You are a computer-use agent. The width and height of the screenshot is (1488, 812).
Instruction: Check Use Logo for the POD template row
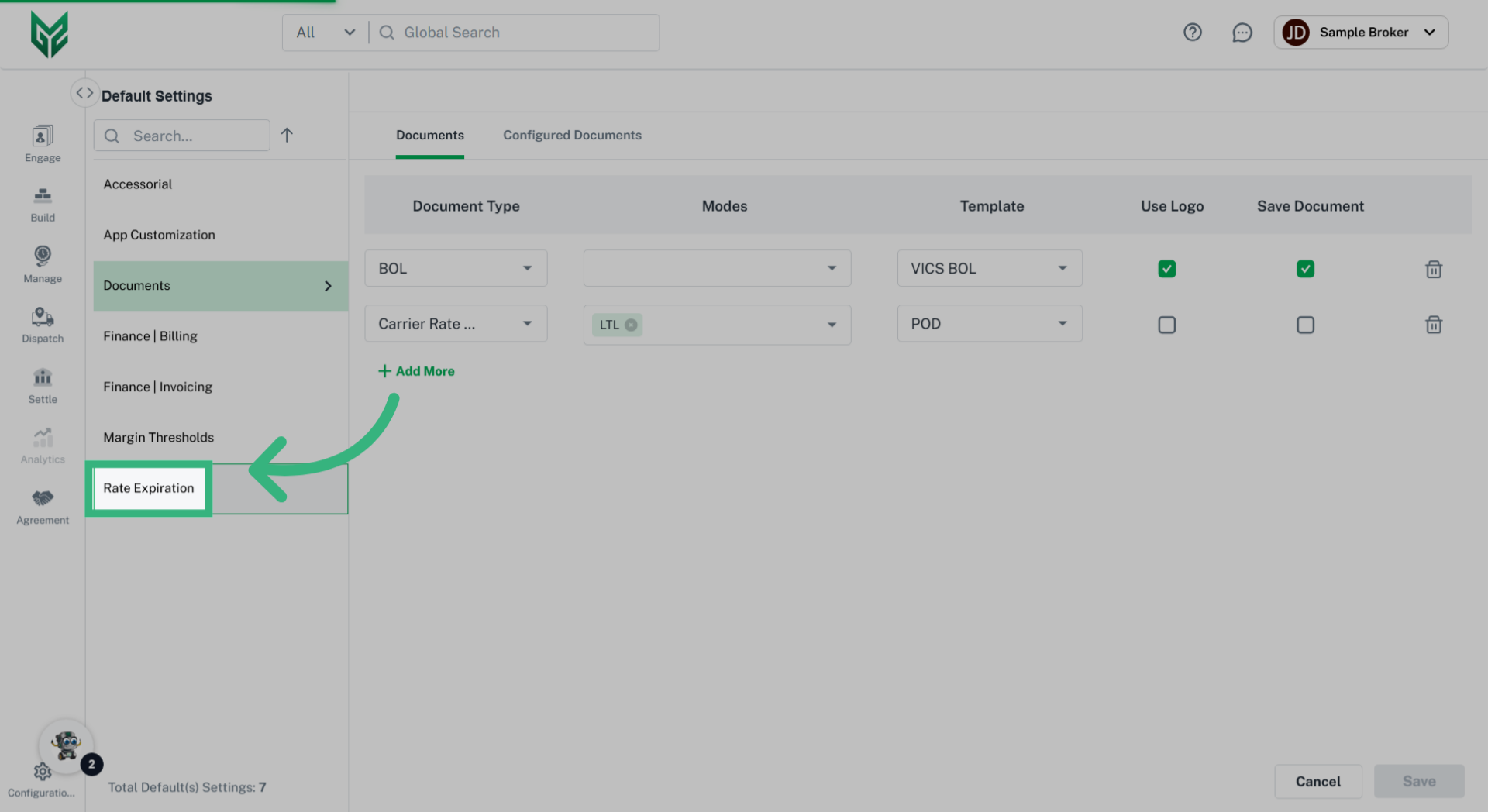pos(1166,325)
